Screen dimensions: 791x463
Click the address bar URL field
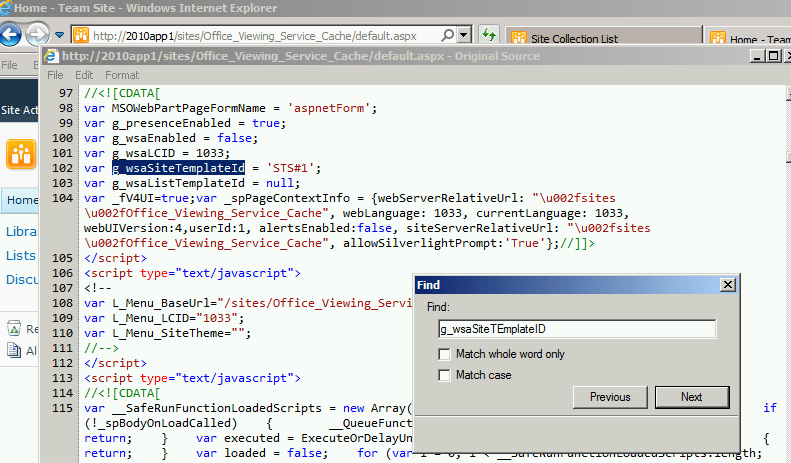[255, 36]
